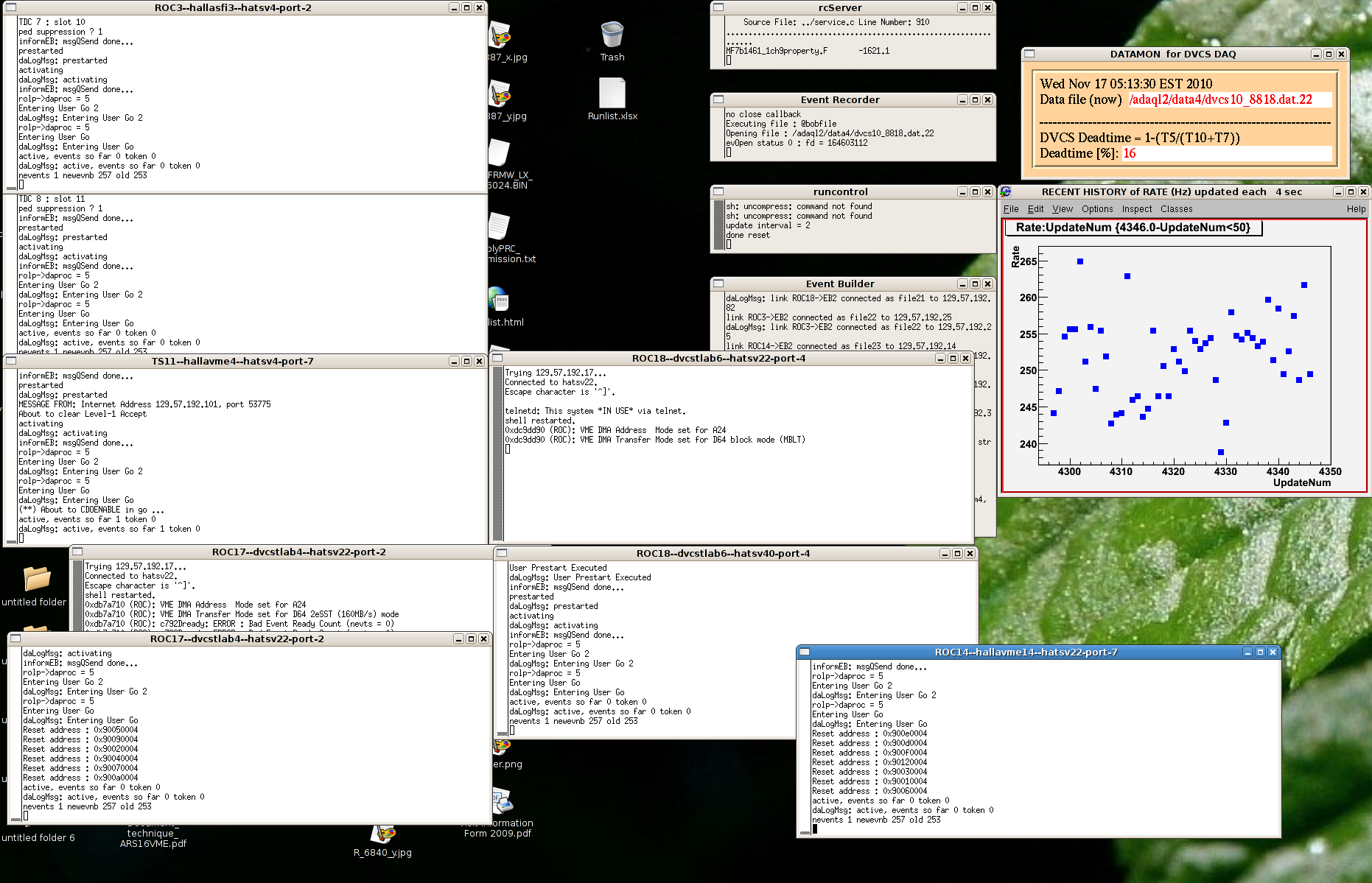Click the runcontrol window vertical scrollbar
The image size is (1372, 883).
(718, 225)
